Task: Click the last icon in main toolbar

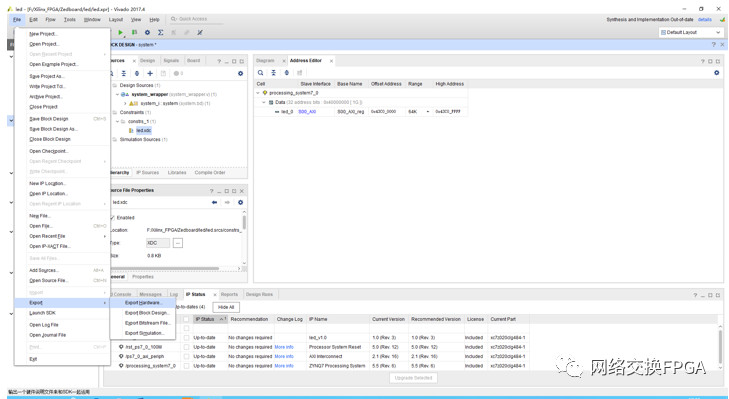Action: click(x=200, y=33)
